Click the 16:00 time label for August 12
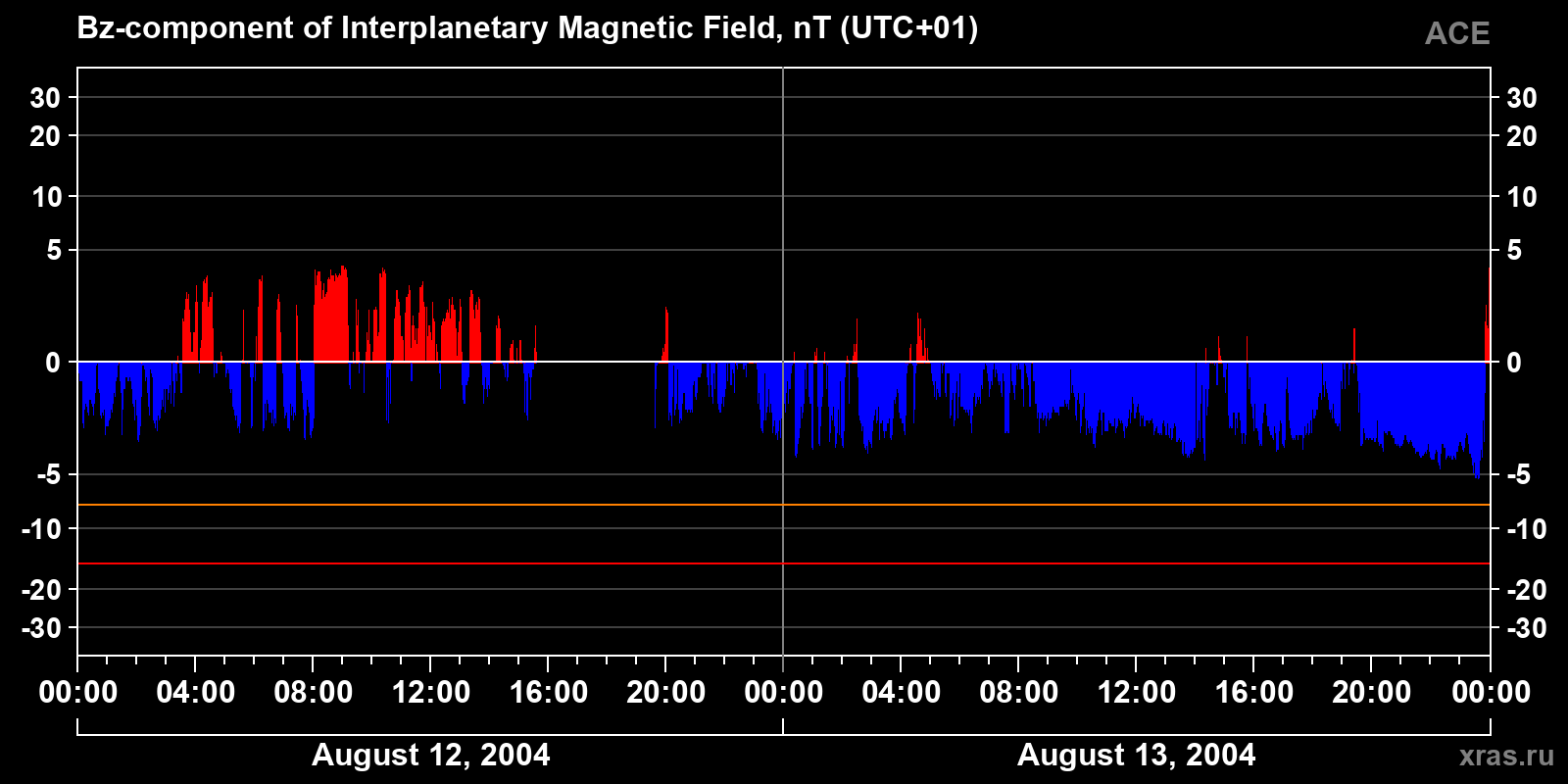1568x784 pixels. [x=549, y=693]
